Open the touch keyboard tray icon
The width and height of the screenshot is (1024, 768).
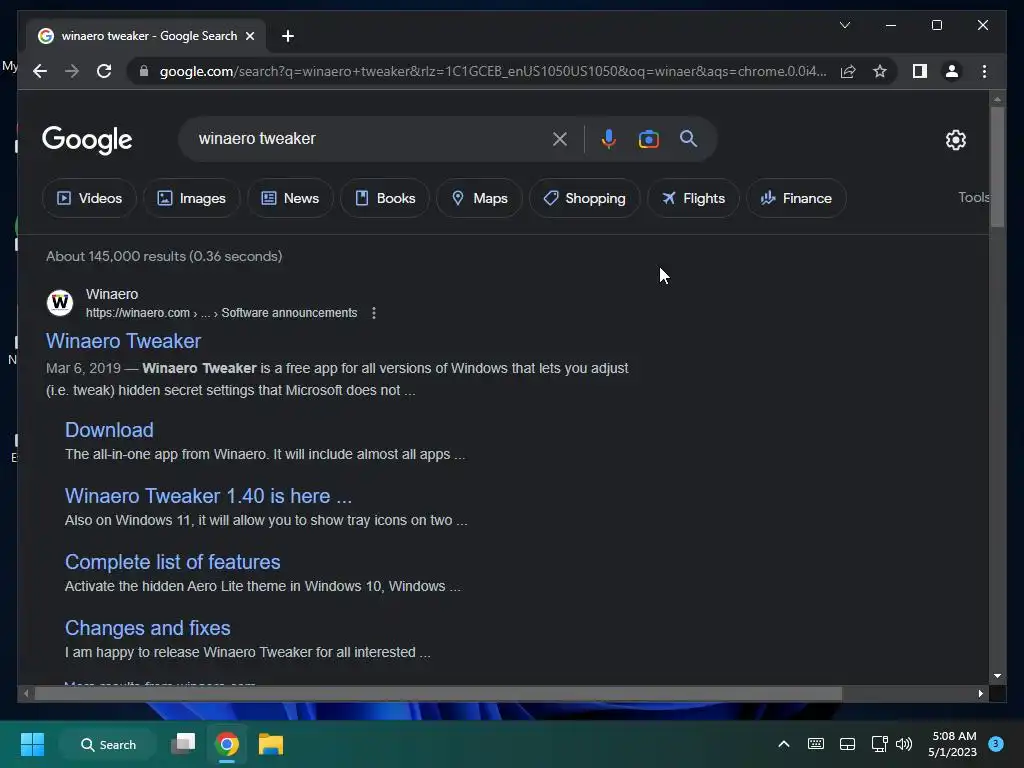[816, 744]
